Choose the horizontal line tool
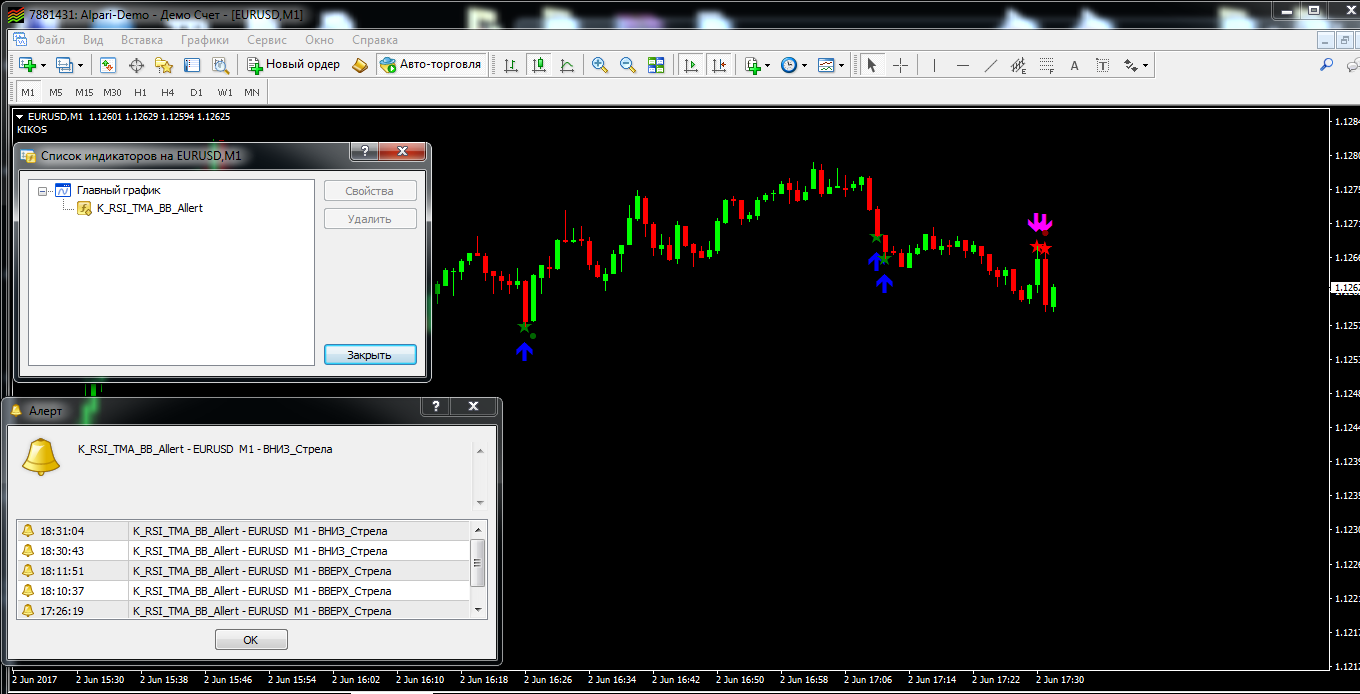 pos(962,65)
